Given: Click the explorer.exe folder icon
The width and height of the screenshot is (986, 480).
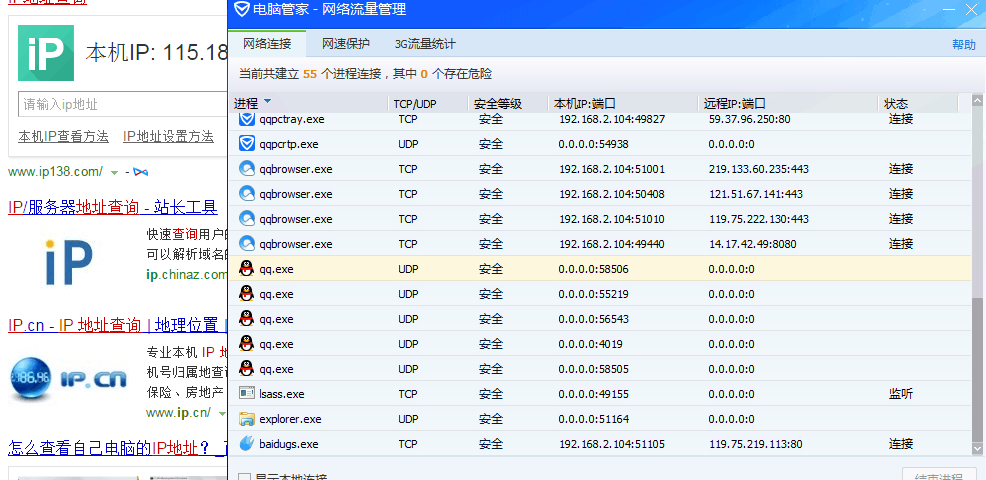Looking at the screenshot, I should pos(247,419).
